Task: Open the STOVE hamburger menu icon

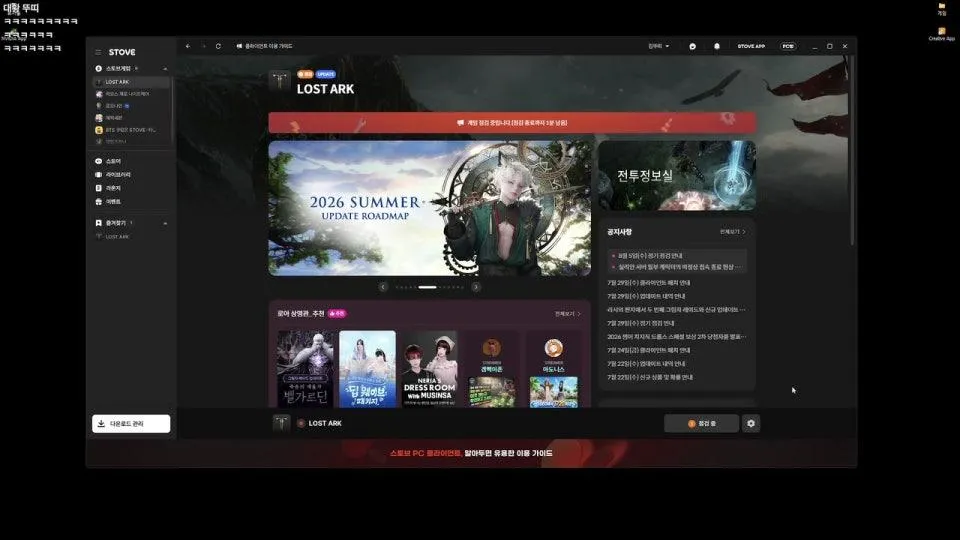Action: [98, 53]
